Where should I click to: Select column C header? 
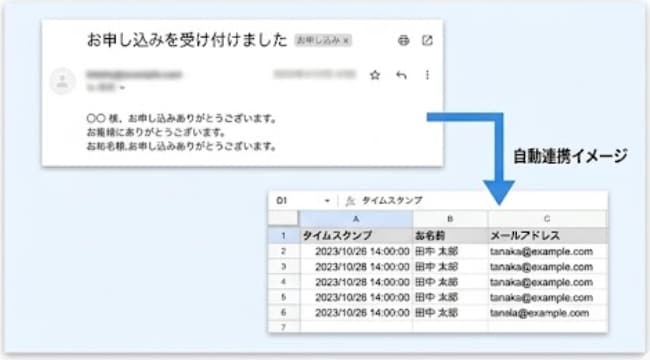pyautogui.click(x=547, y=219)
